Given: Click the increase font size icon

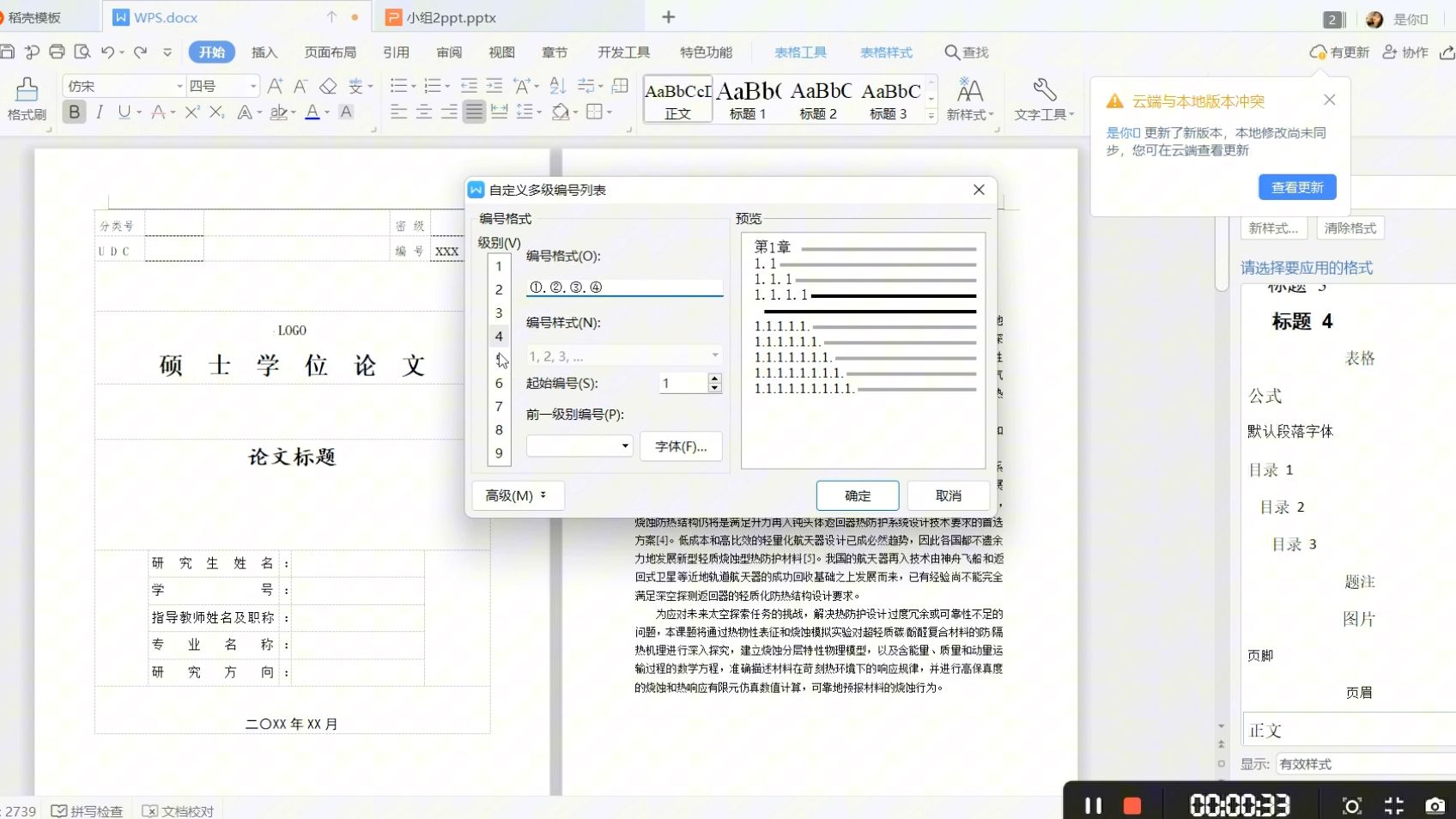Looking at the screenshot, I should pyautogui.click(x=275, y=86).
